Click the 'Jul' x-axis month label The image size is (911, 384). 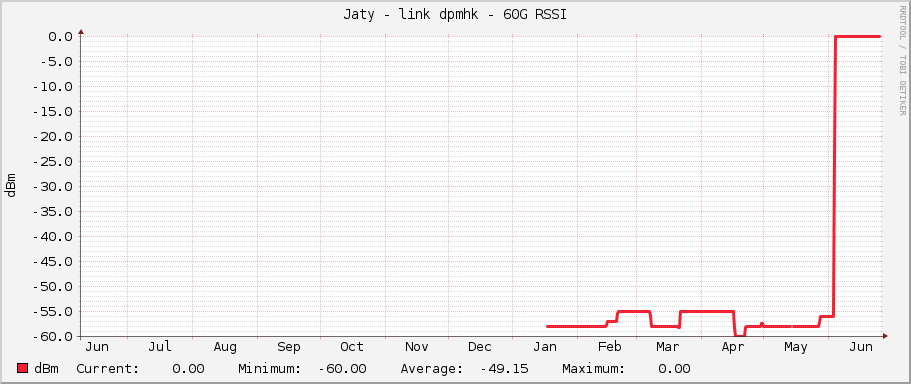160,347
